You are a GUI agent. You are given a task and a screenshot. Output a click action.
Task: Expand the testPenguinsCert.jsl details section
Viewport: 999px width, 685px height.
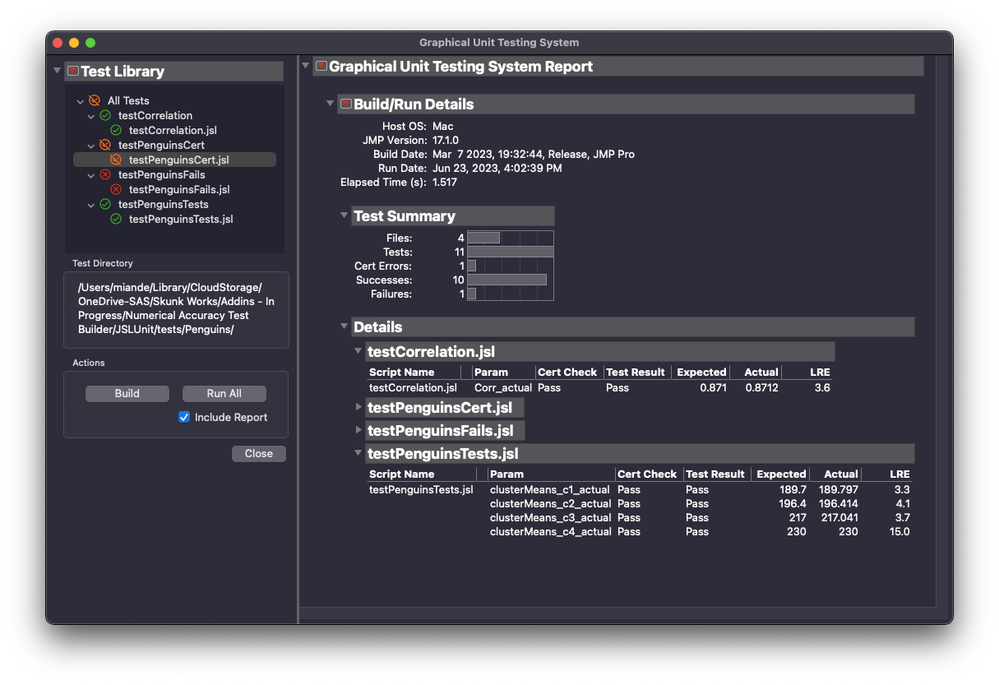(359, 407)
